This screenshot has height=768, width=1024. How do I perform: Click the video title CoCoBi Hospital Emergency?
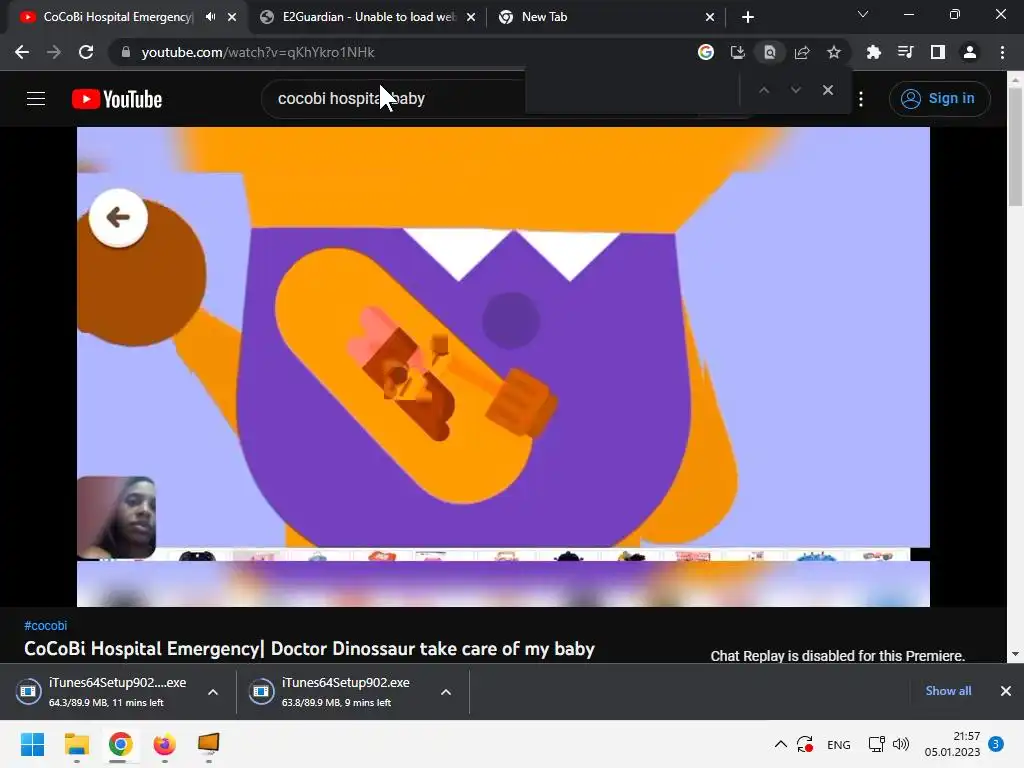[310, 648]
